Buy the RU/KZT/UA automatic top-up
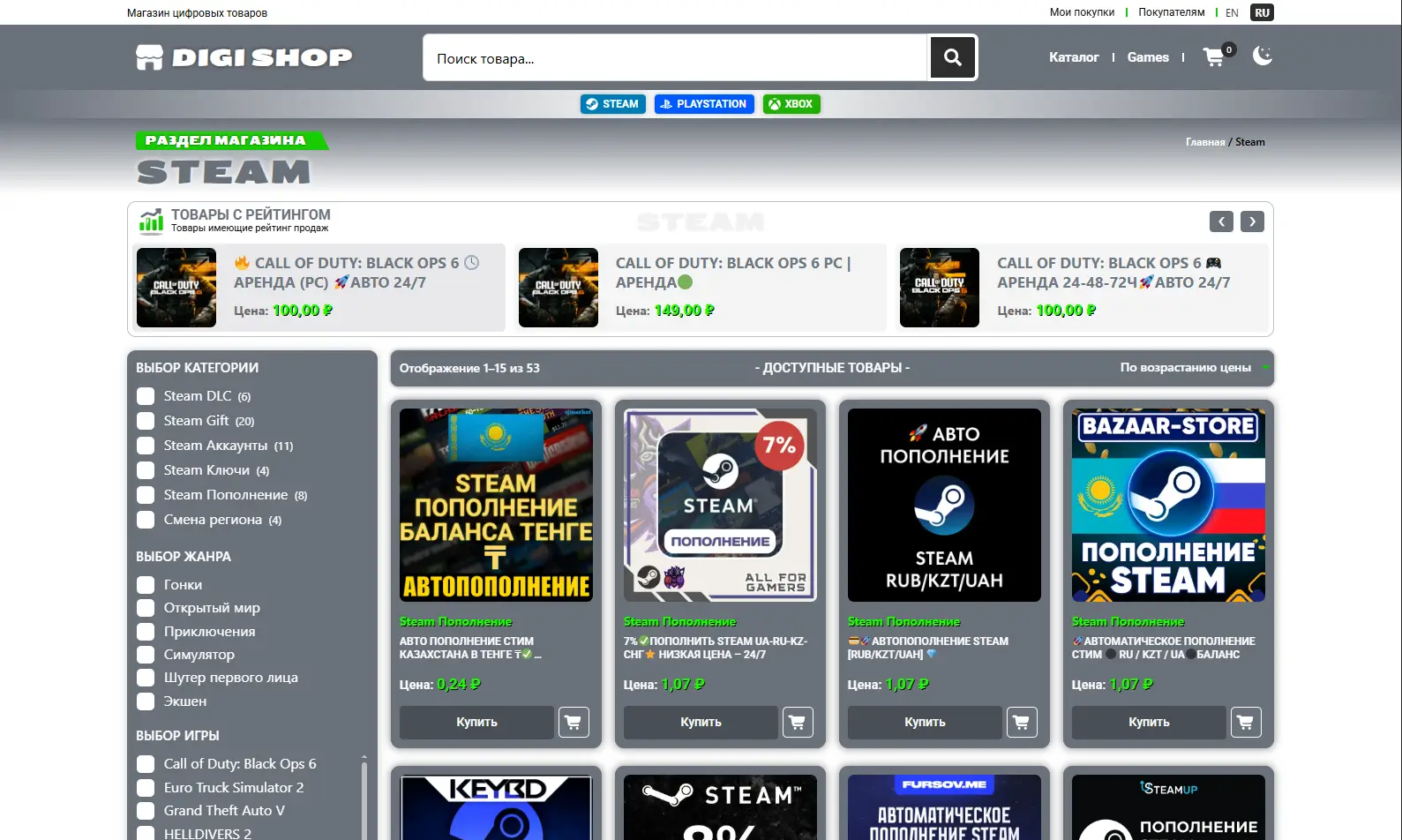This screenshot has width=1402, height=840. (x=1149, y=722)
